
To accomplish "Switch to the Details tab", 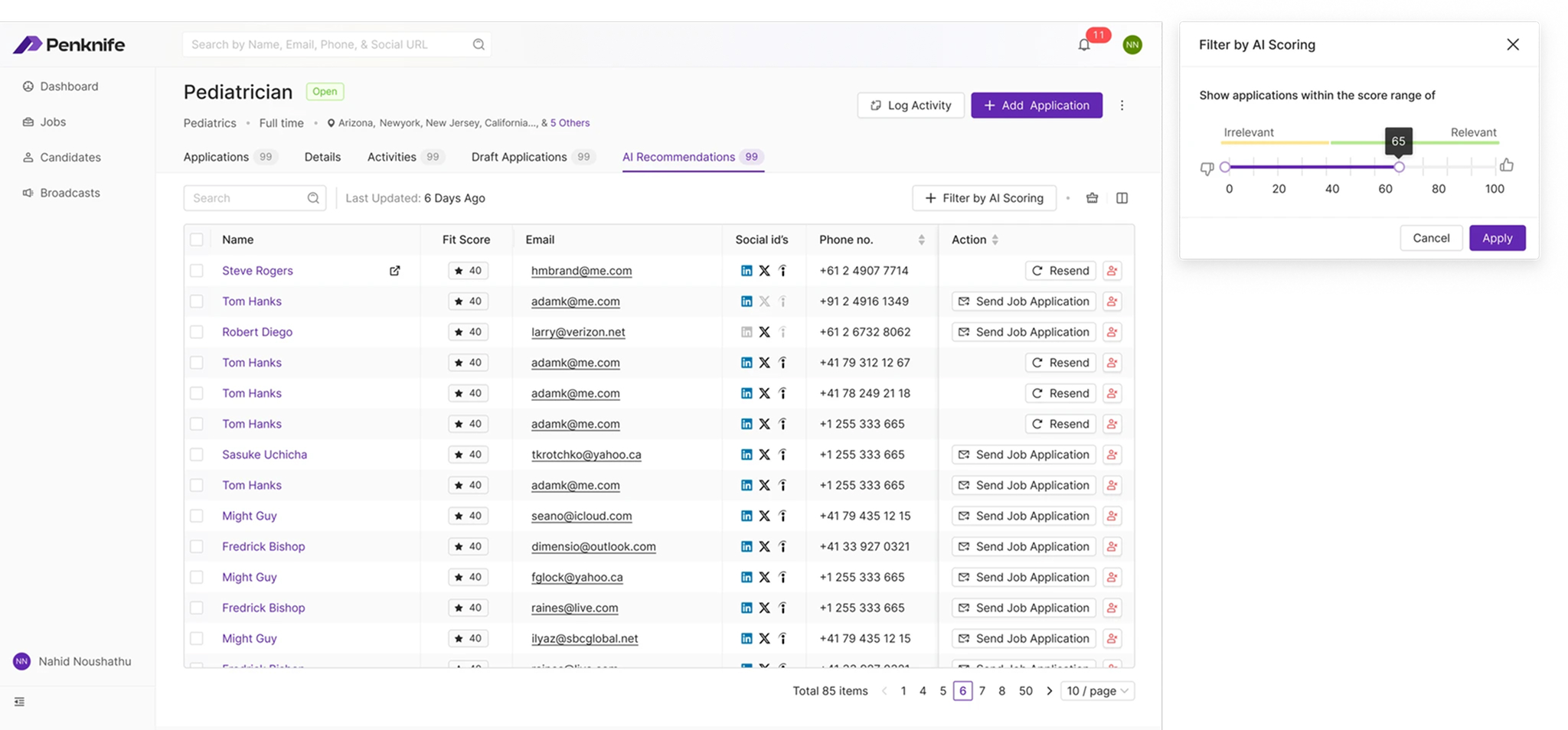I will click(322, 157).
